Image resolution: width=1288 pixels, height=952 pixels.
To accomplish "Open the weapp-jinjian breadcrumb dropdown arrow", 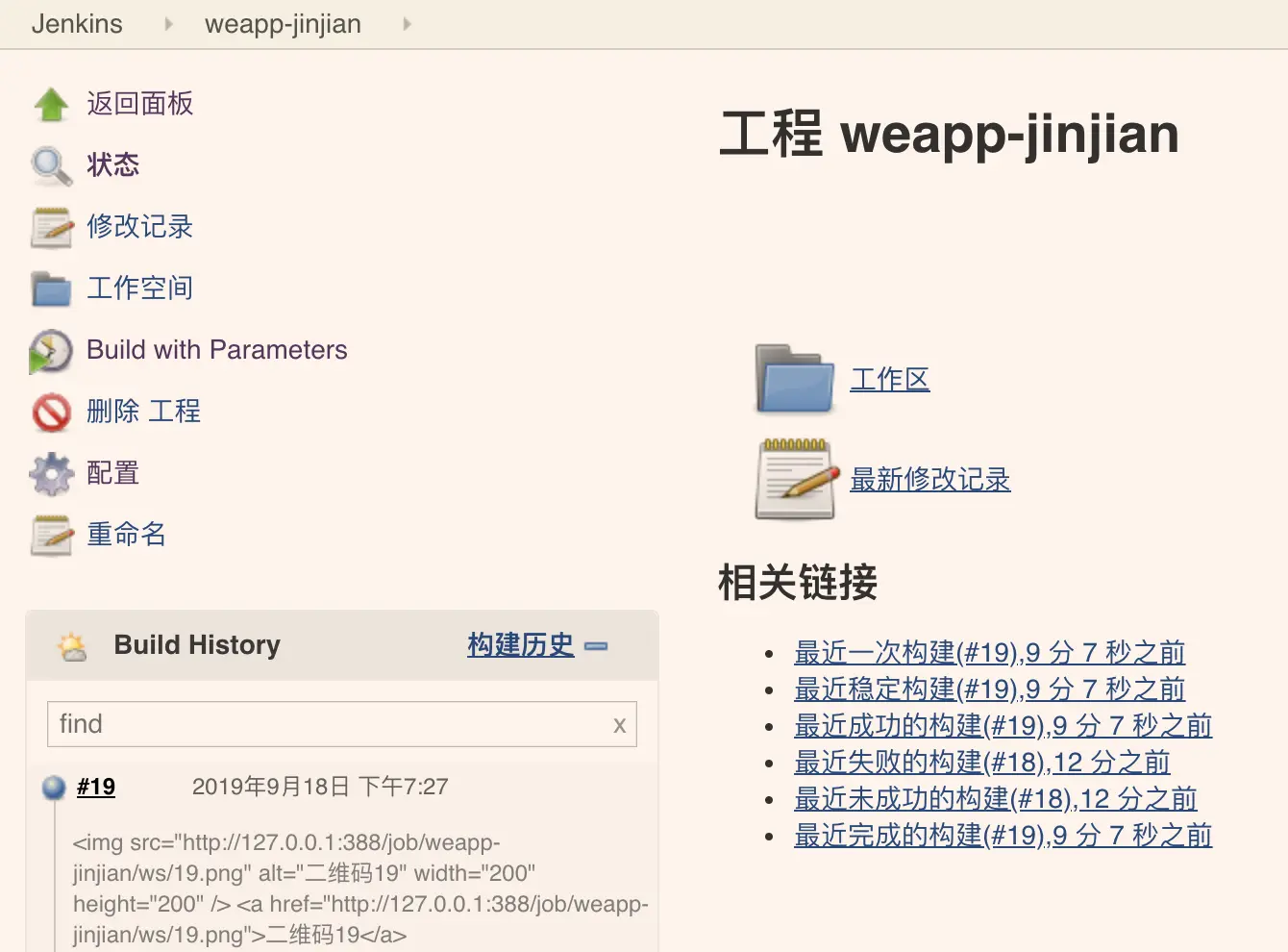I will (407, 24).
